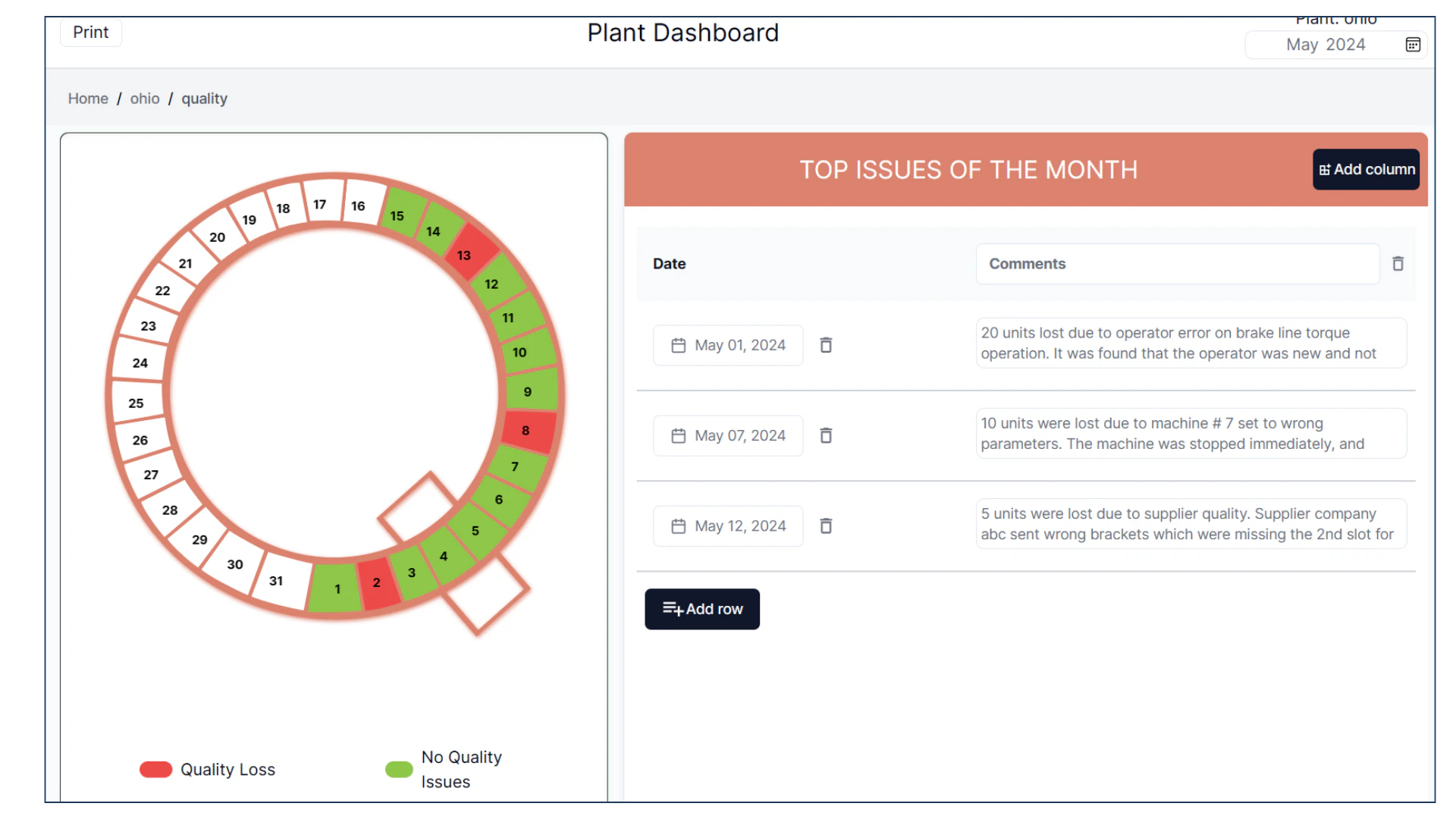Image resolution: width=1456 pixels, height=819 pixels.
Task: Click the trash icon beside the Comments header
Action: pyautogui.click(x=1398, y=263)
